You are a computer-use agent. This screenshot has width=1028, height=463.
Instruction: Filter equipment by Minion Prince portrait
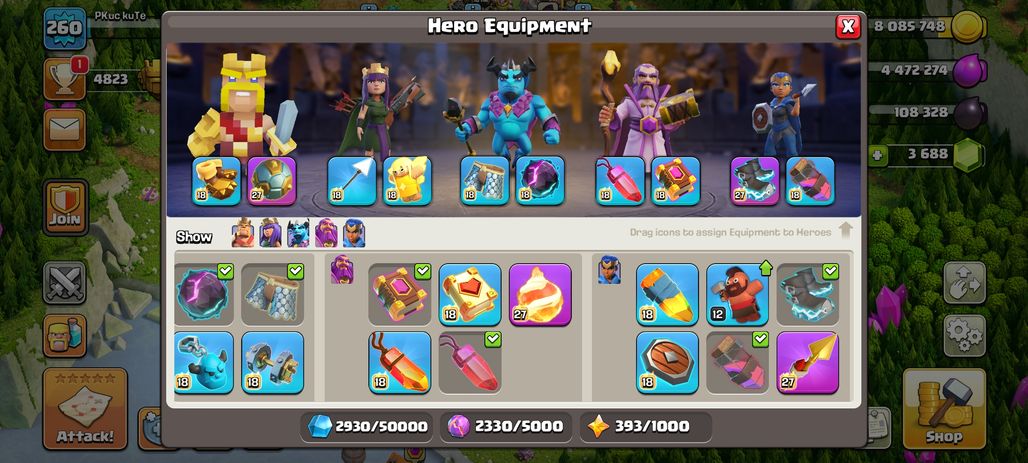pos(298,233)
